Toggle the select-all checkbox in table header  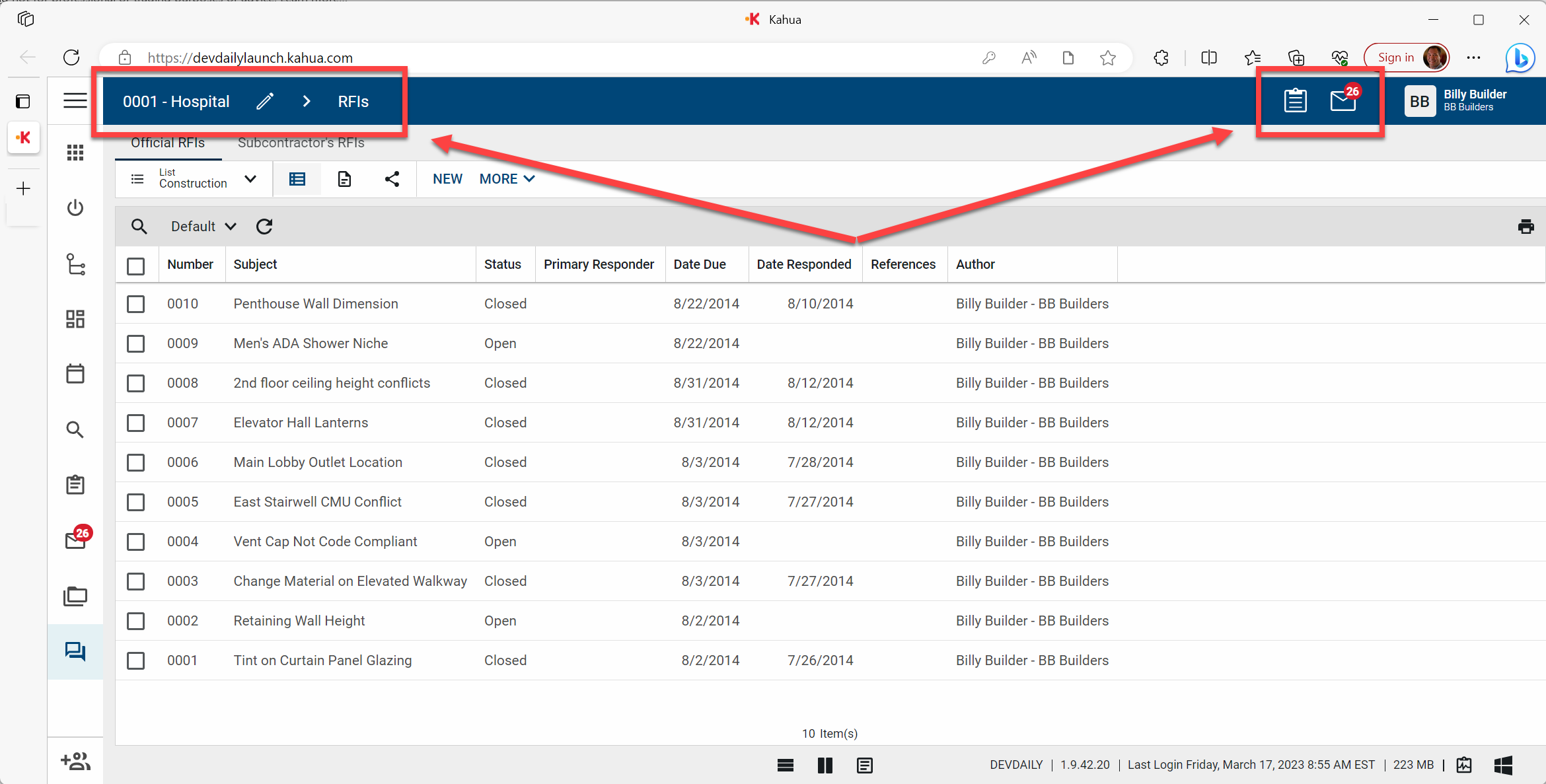[136, 266]
